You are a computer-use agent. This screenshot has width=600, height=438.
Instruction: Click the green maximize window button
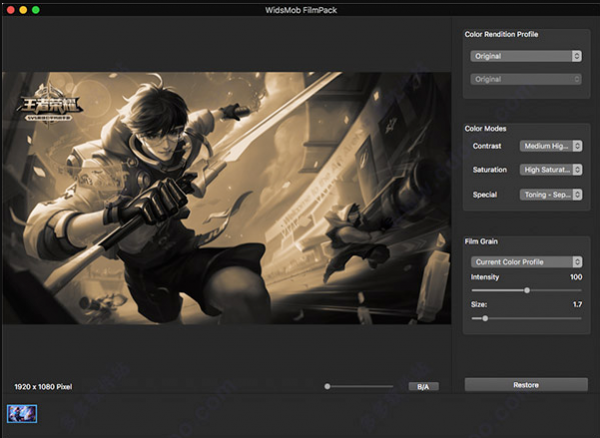click(36, 8)
